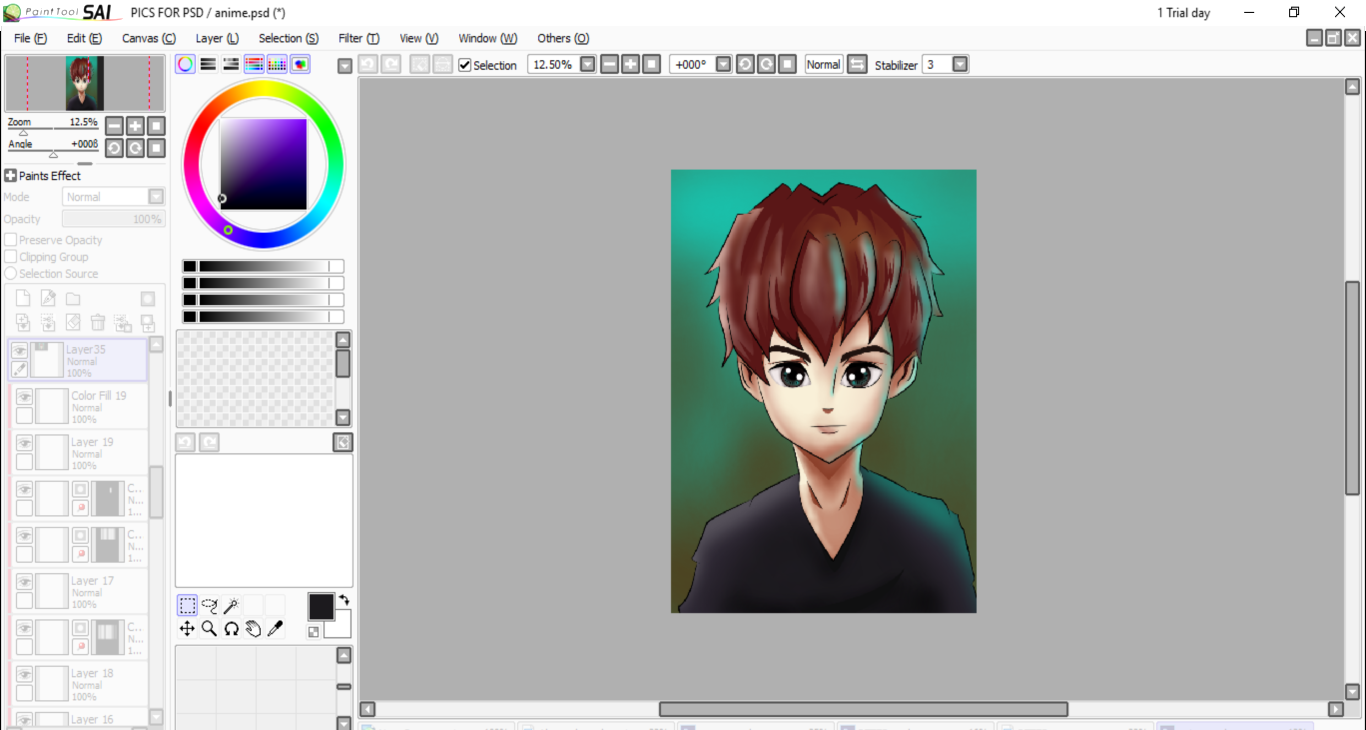Zoom out using the navigator minus button
The image size is (1366, 730).
(x=114, y=126)
